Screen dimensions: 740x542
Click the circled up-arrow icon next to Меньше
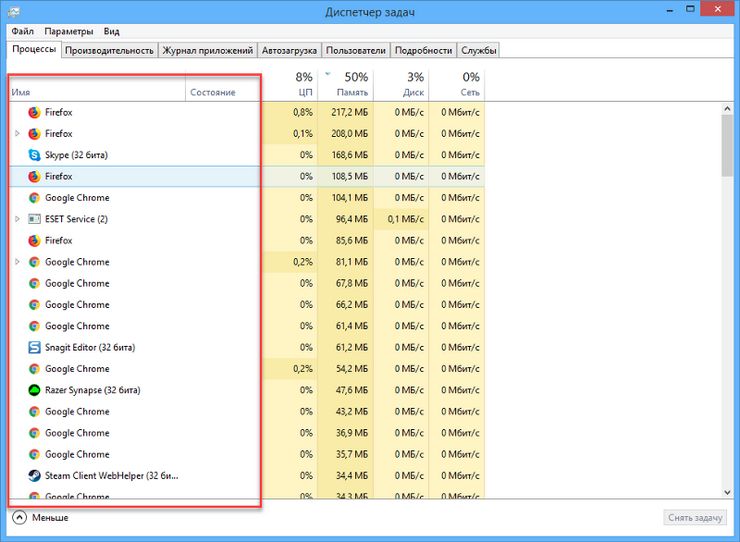[19, 517]
